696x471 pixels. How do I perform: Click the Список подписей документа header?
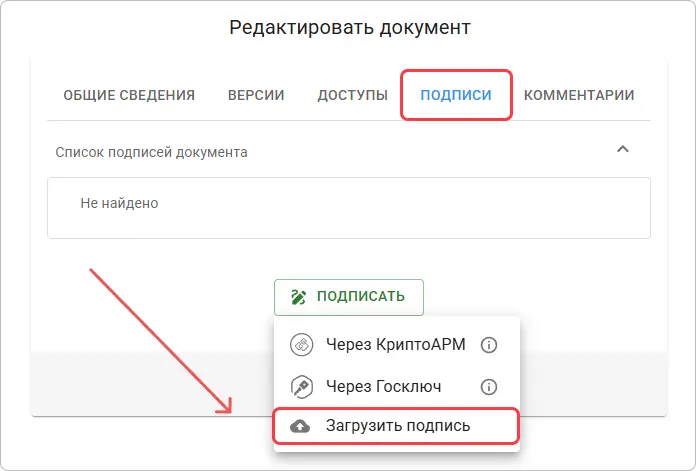click(x=152, y=152)
